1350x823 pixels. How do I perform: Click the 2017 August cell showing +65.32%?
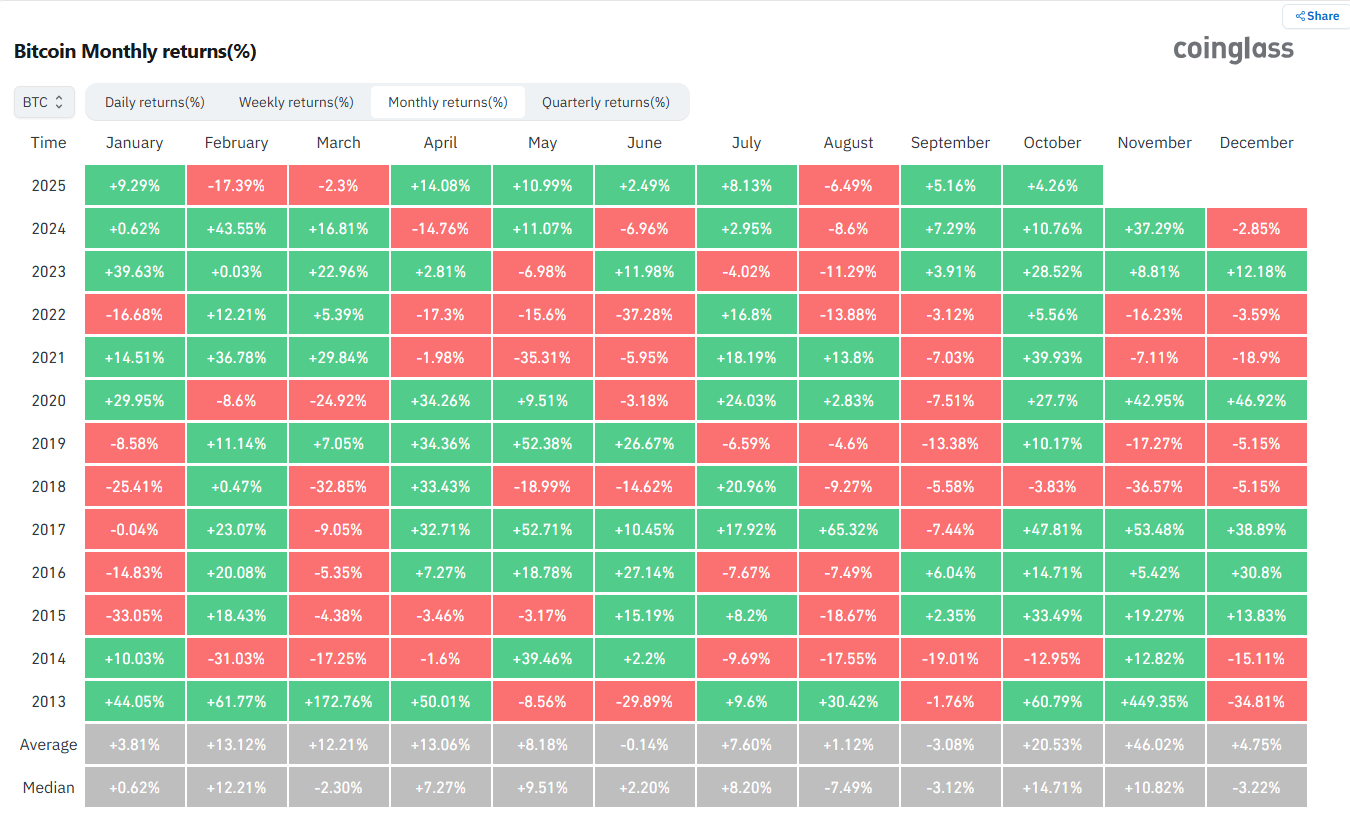coord(849,530)
